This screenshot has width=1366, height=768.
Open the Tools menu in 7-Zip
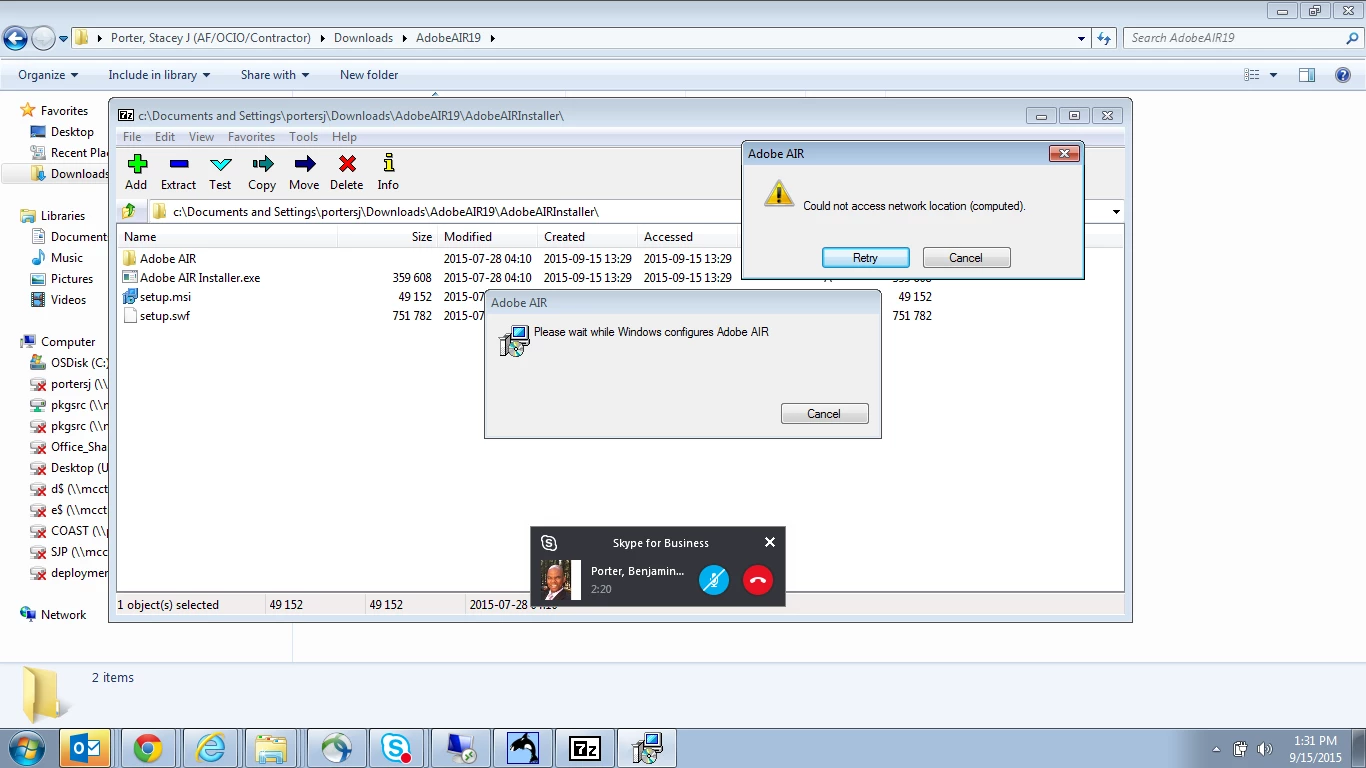(303, 137)
